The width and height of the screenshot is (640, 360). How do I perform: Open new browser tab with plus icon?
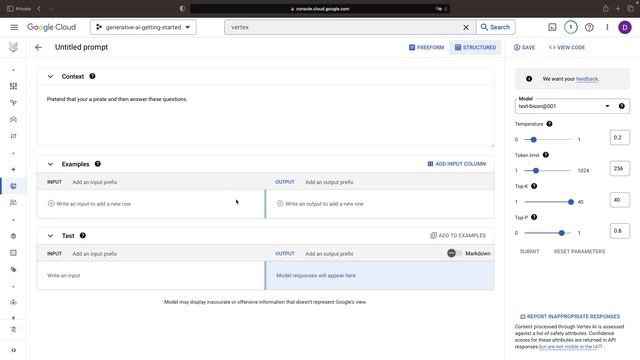(x=618, y=9)
